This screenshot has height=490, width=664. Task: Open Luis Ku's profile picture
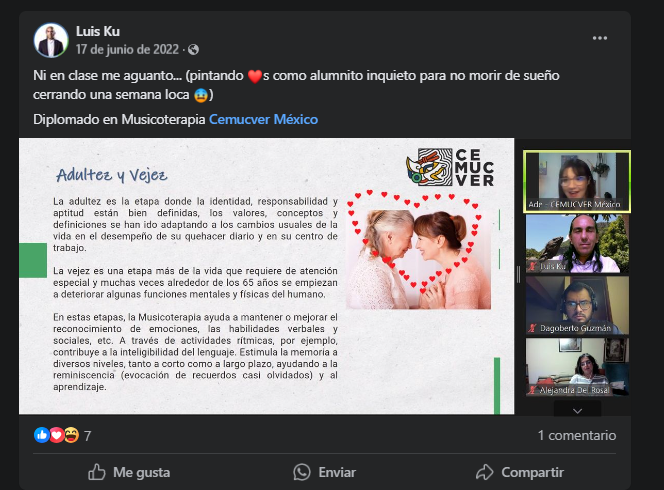[51, 40]
